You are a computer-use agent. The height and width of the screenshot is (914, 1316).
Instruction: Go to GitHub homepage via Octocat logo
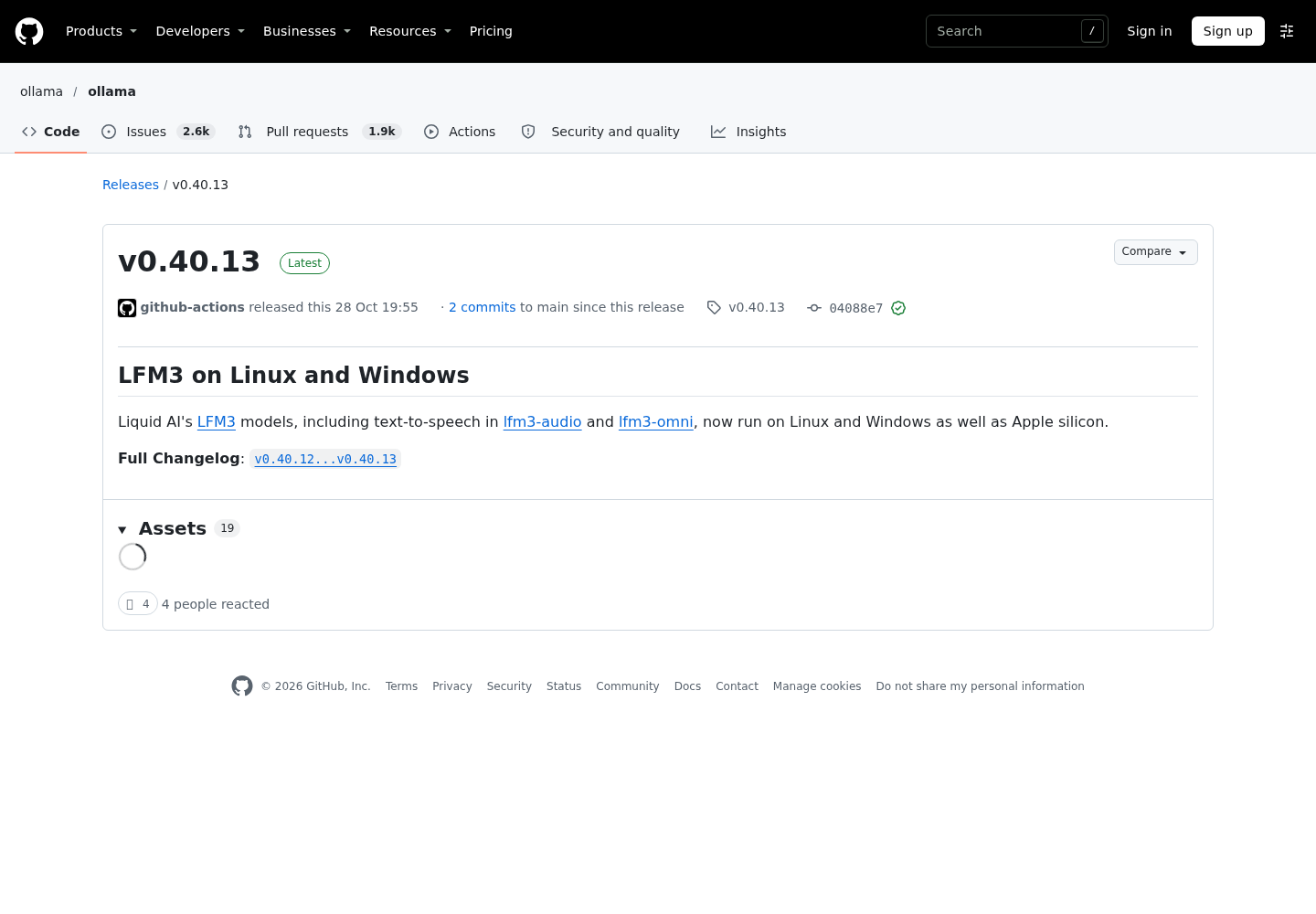click(x=29, y=31)
